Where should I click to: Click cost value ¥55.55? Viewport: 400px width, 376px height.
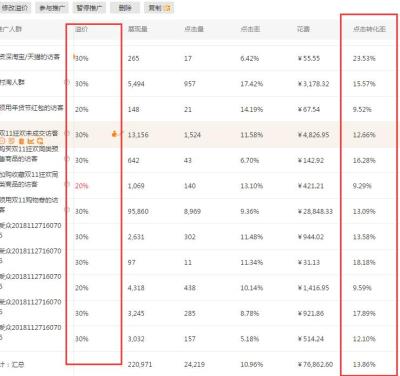pos(309,58)
